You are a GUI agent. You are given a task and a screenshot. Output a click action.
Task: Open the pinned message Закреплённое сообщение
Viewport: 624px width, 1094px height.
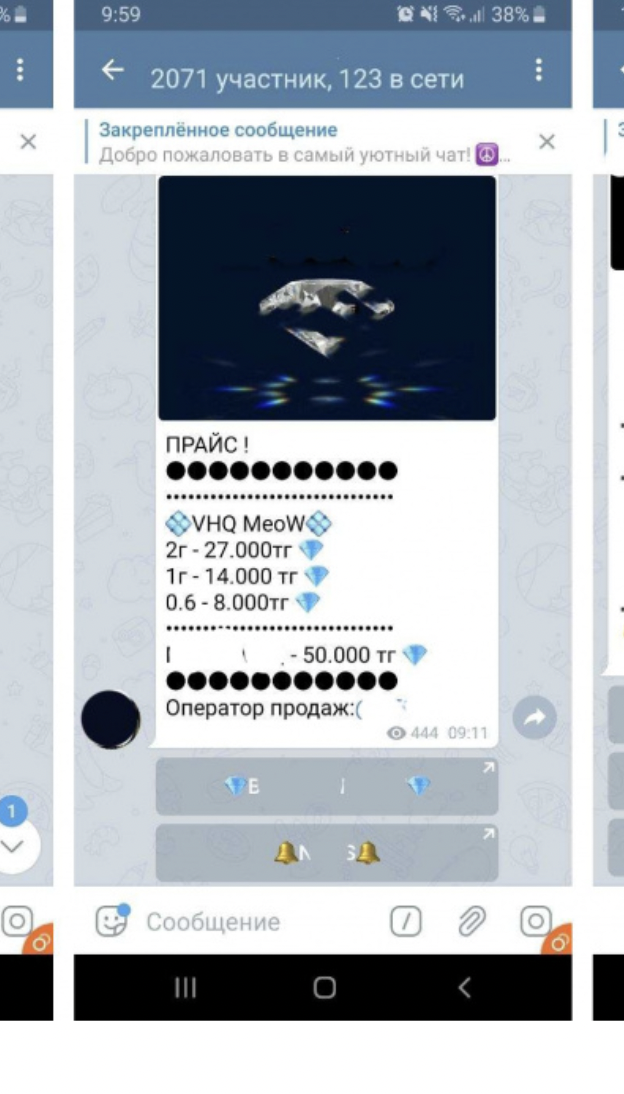coord(304,142)
